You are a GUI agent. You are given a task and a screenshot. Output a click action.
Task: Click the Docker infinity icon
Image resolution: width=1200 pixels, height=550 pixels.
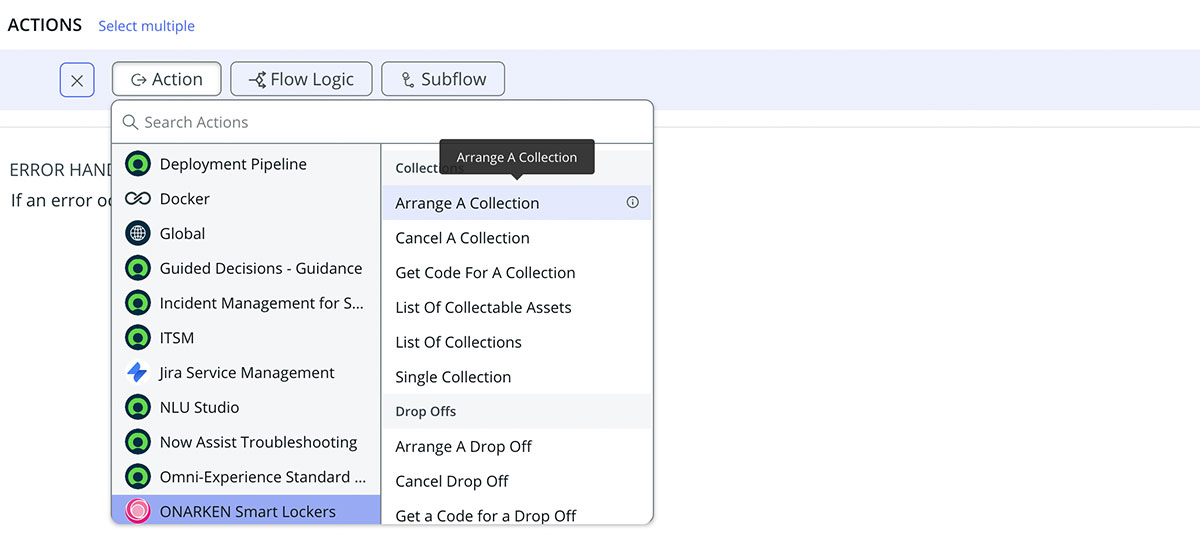pos(138,199)
